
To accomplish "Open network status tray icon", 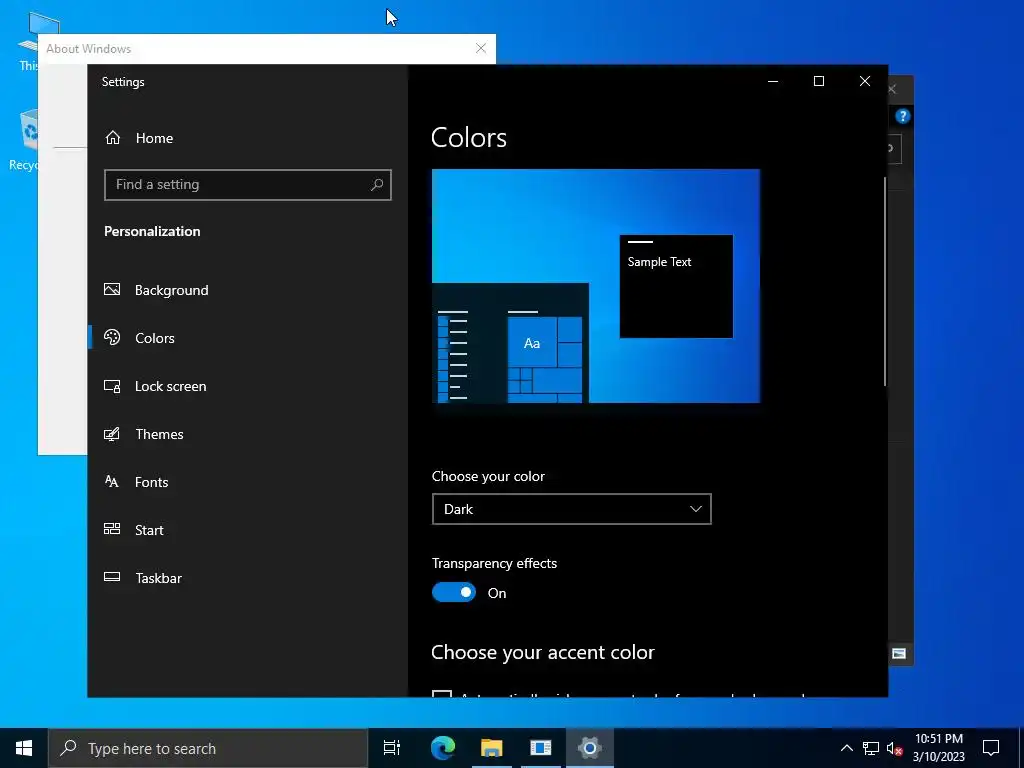I will 871,748.
